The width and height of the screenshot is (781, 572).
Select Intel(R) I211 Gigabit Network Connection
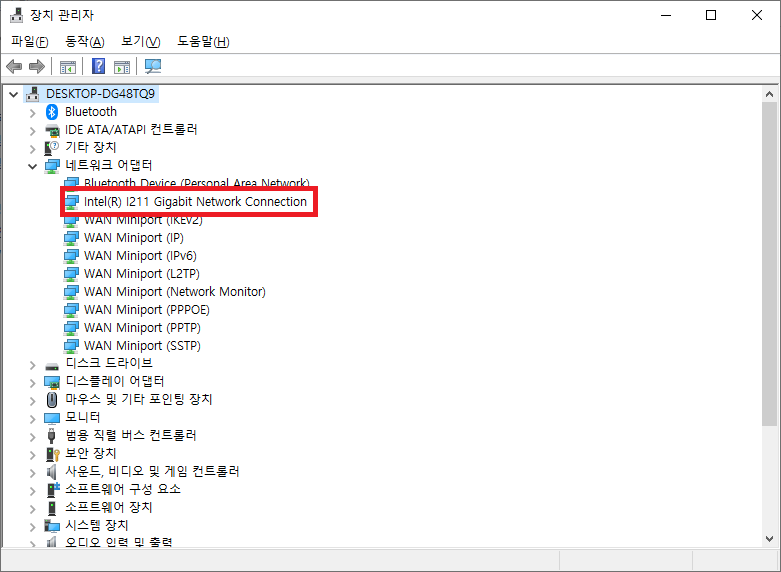(195, 202)
